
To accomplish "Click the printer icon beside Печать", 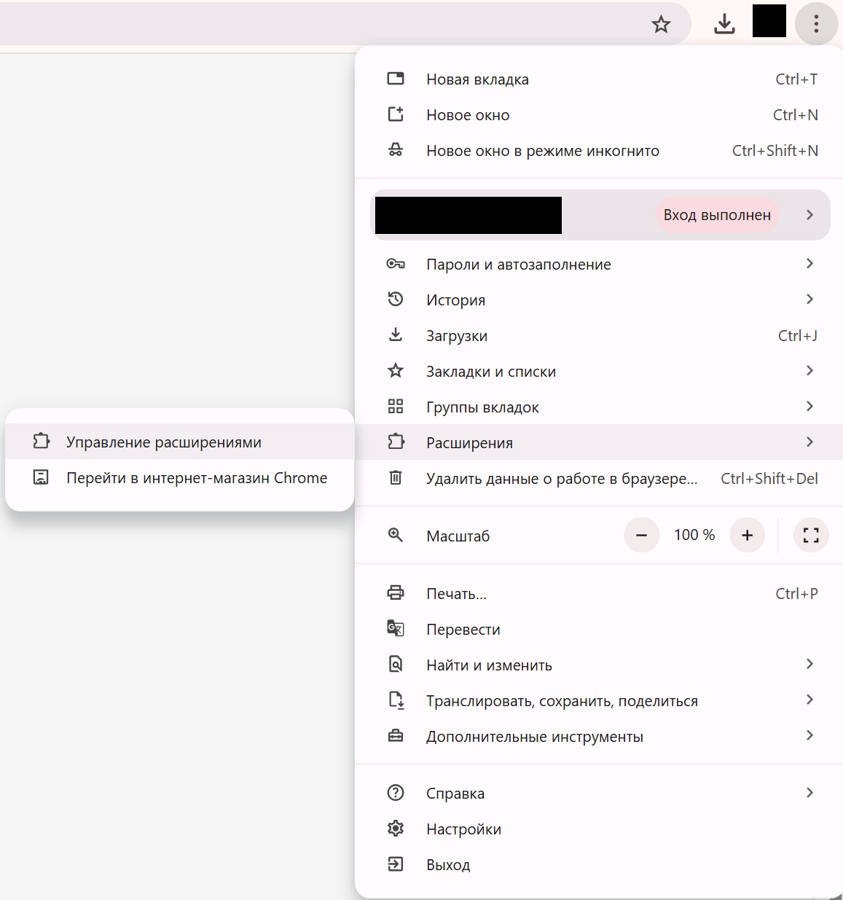I will click(395, 593).
